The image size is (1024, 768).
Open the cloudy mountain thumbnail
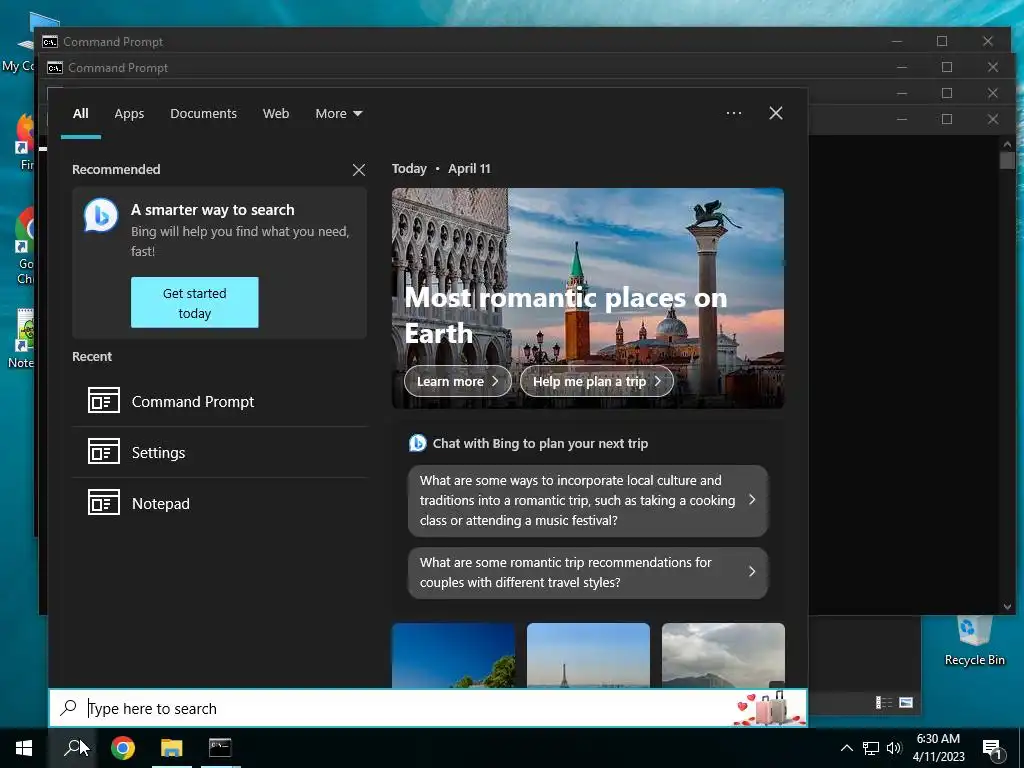[x=723, y=655]
